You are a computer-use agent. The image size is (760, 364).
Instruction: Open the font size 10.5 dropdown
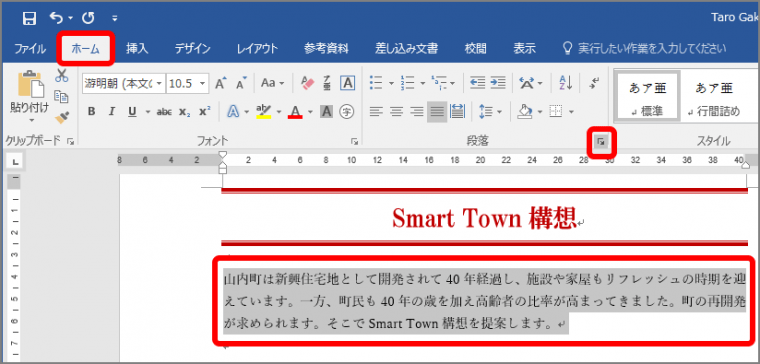click(x=203, y=83)
